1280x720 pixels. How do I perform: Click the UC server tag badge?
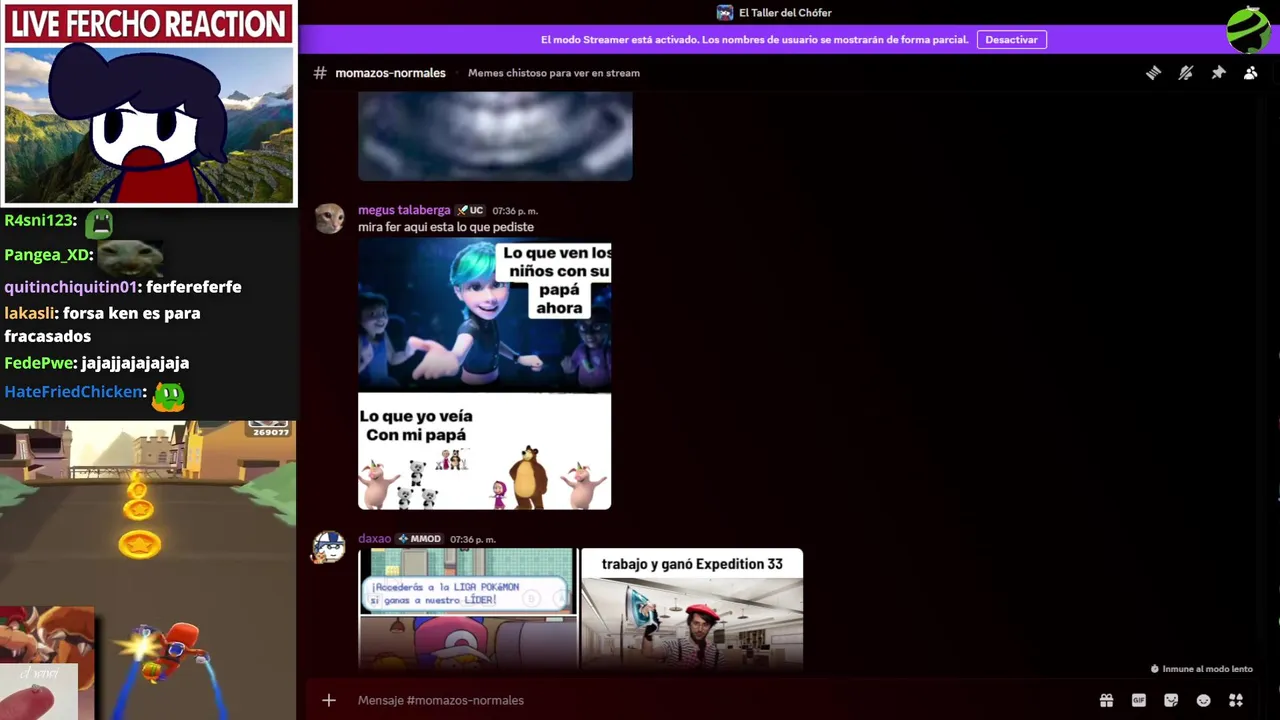coord(470,210)
